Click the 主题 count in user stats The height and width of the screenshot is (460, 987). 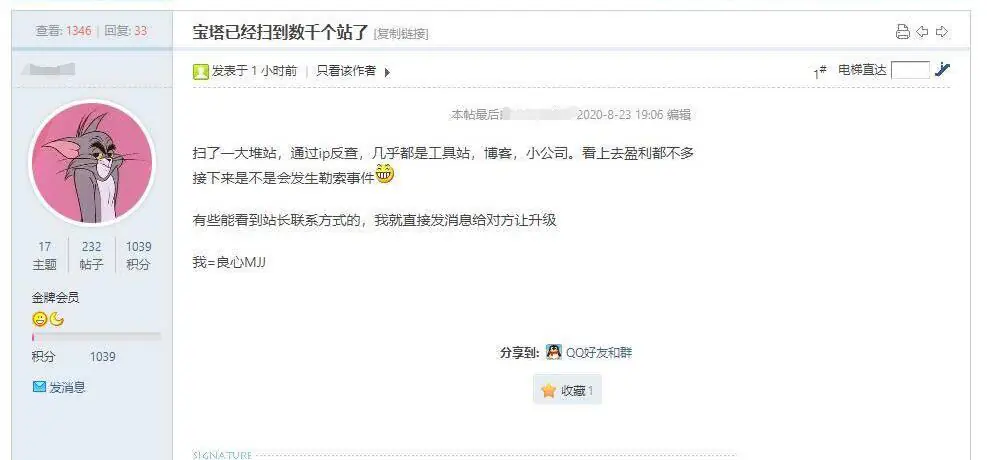click(44, 255)
